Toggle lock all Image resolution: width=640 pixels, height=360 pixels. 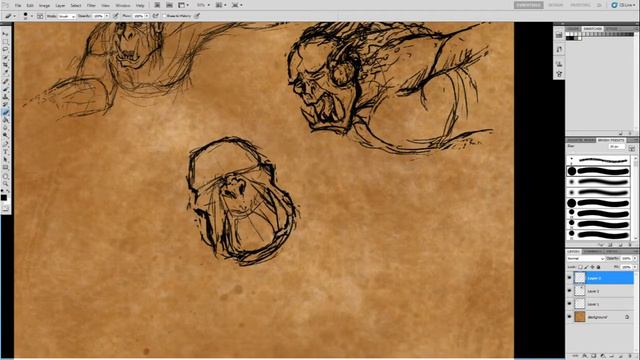(x=598, y=267)
